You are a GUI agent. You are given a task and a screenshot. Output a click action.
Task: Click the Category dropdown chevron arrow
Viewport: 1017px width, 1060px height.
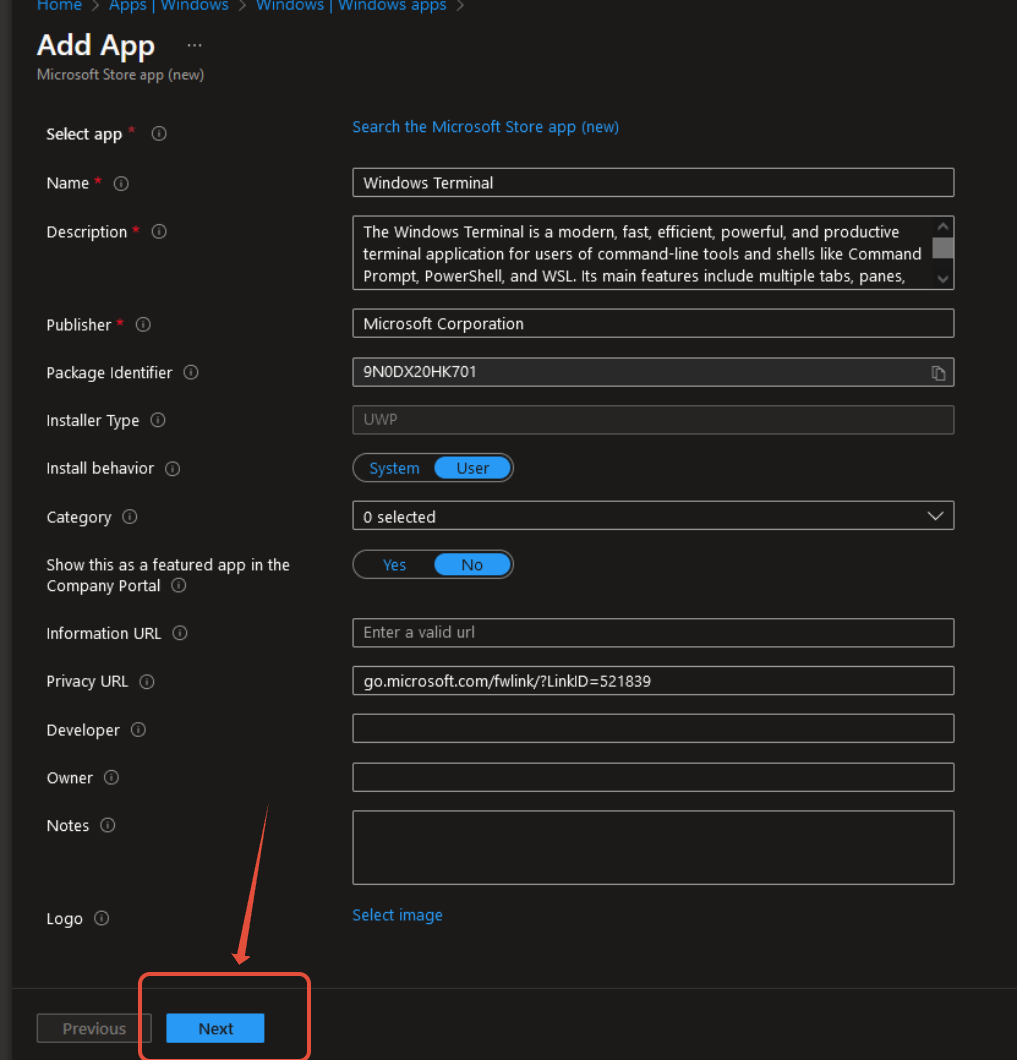click(x=935, y=516)
